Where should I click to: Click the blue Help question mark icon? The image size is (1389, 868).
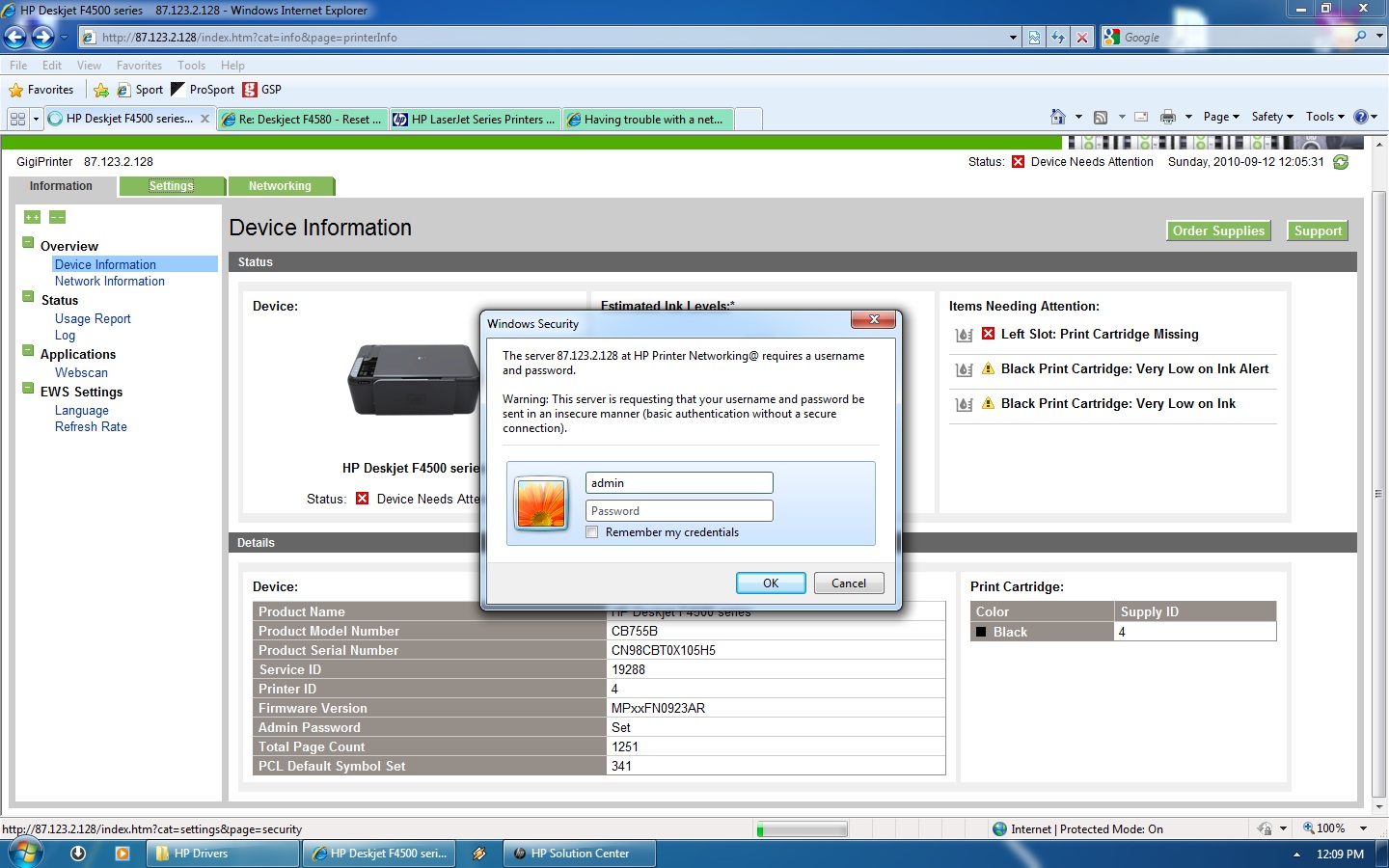pyautogui.click(x=1361, y=117)
